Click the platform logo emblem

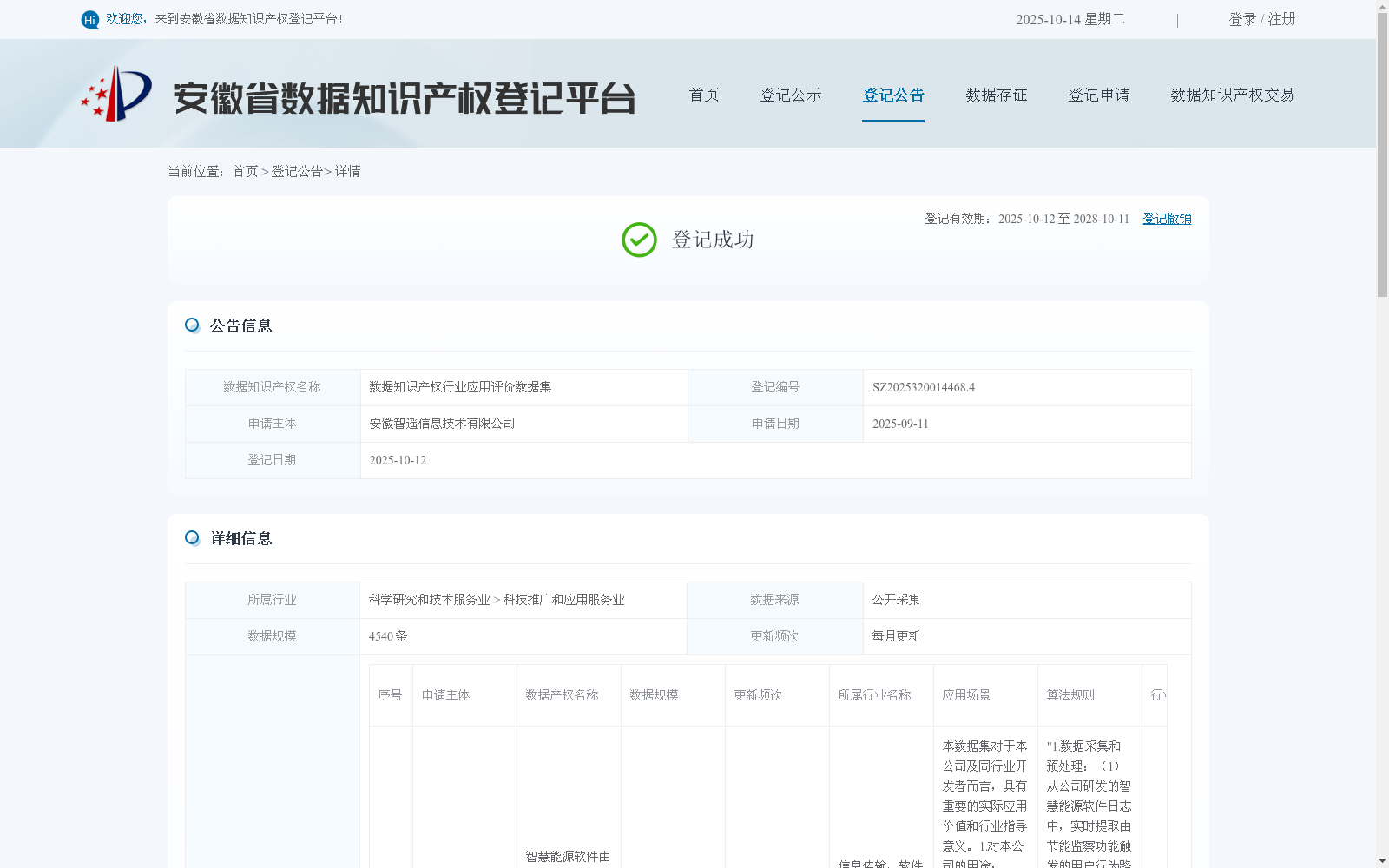coord(116,94)
